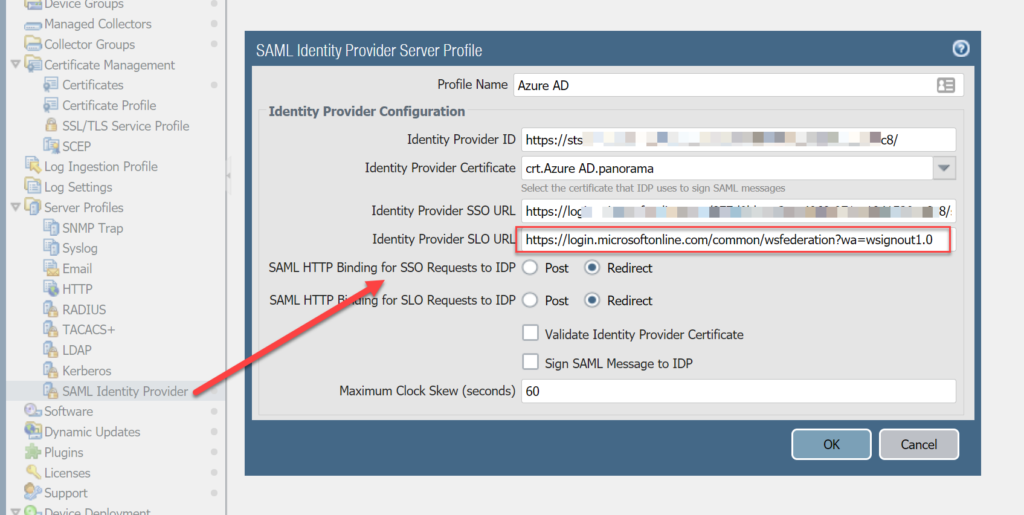Click the Email envelope icon
The height and width of the screenshot is (515, 1024).
pos(51,268)
